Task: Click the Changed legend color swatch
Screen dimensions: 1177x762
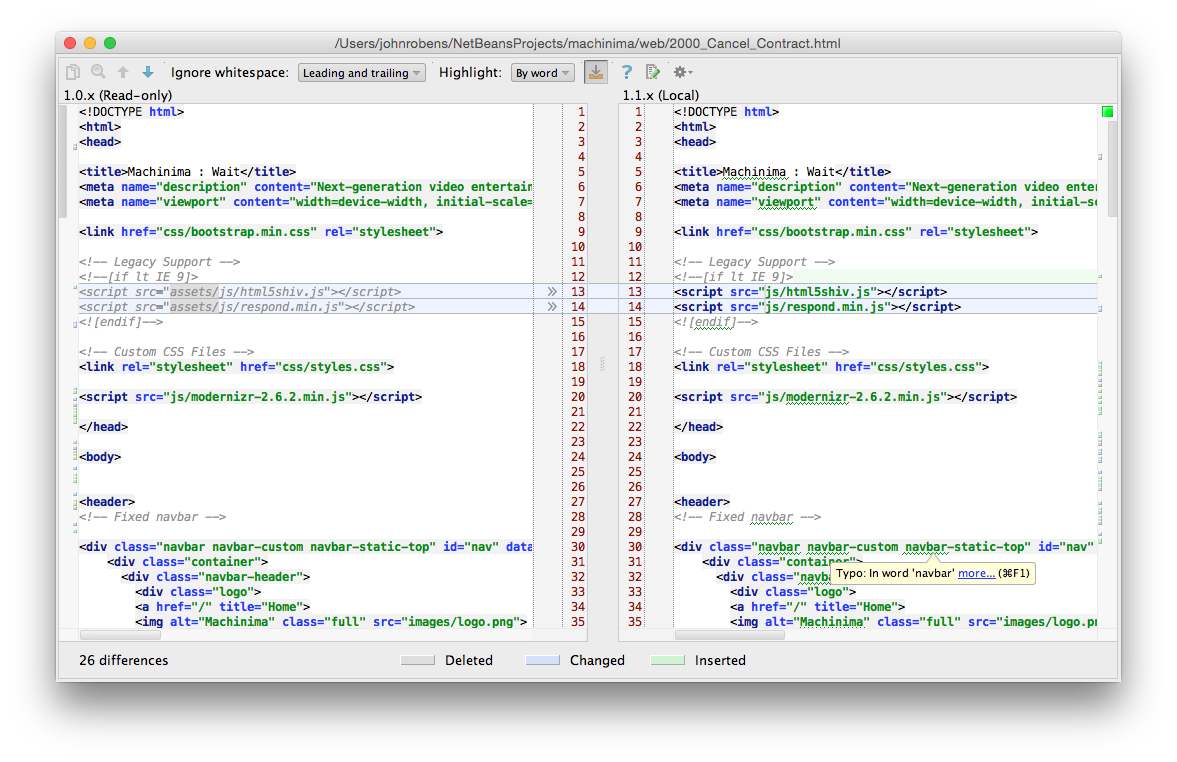Action: pos(543,660)
